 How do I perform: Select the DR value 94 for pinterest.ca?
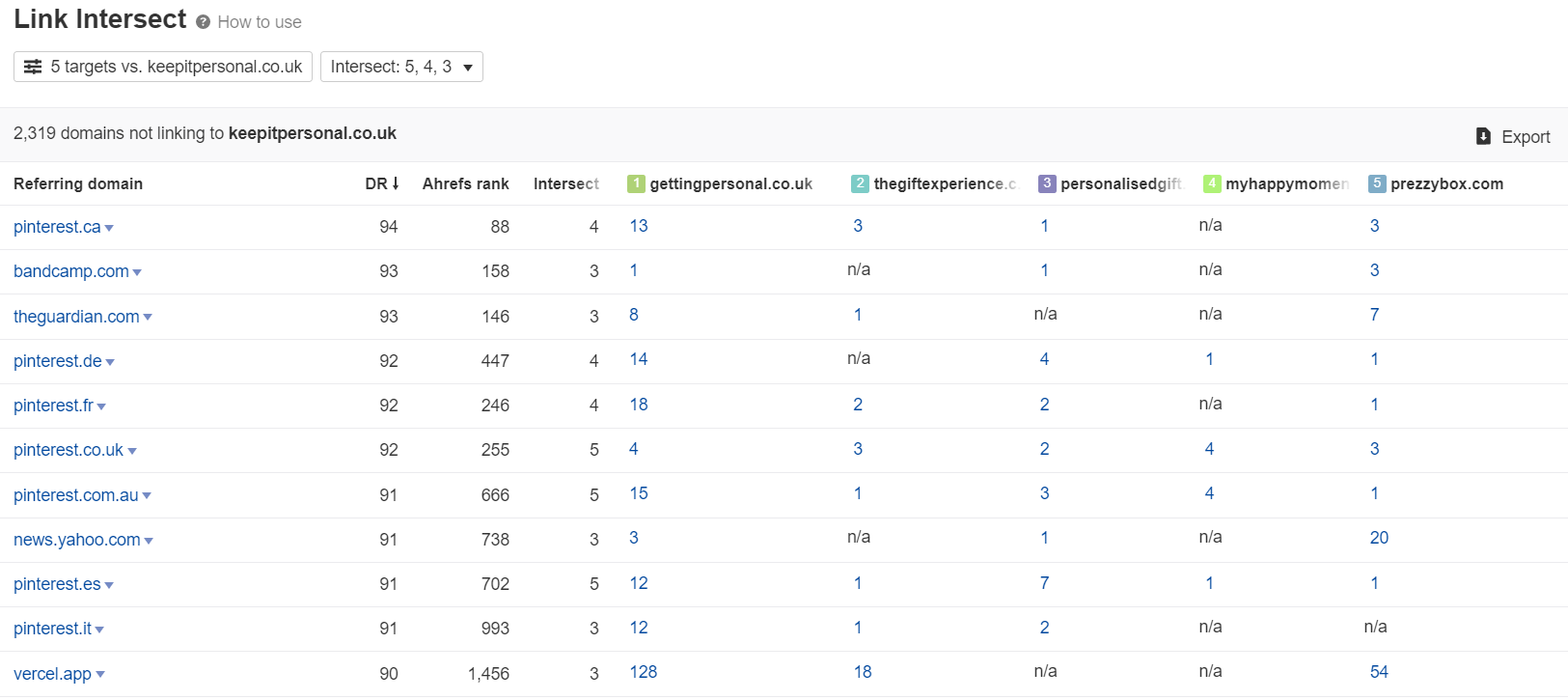[389, 227]
